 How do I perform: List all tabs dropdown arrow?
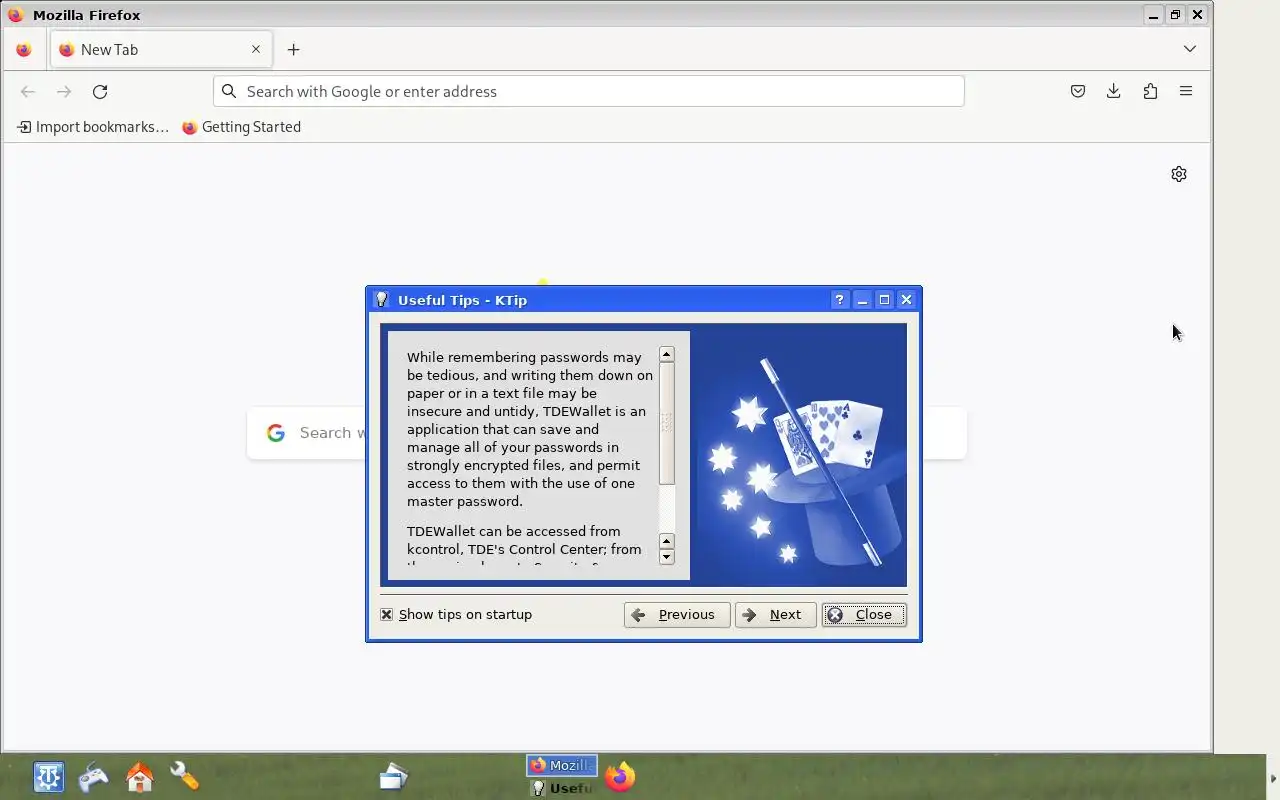tap(1190, 49)
